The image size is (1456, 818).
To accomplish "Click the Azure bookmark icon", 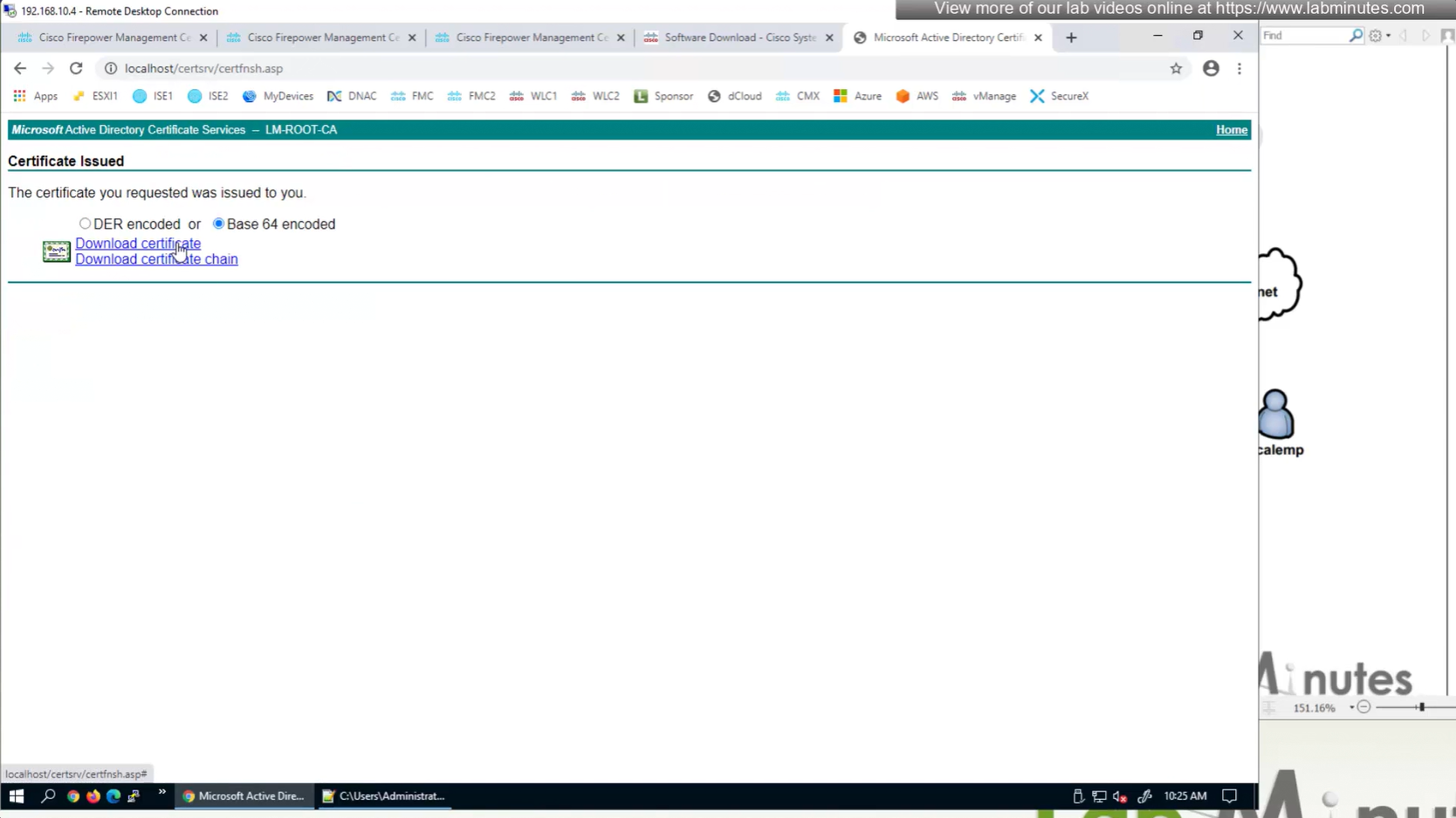I will (x=841, y=96).
